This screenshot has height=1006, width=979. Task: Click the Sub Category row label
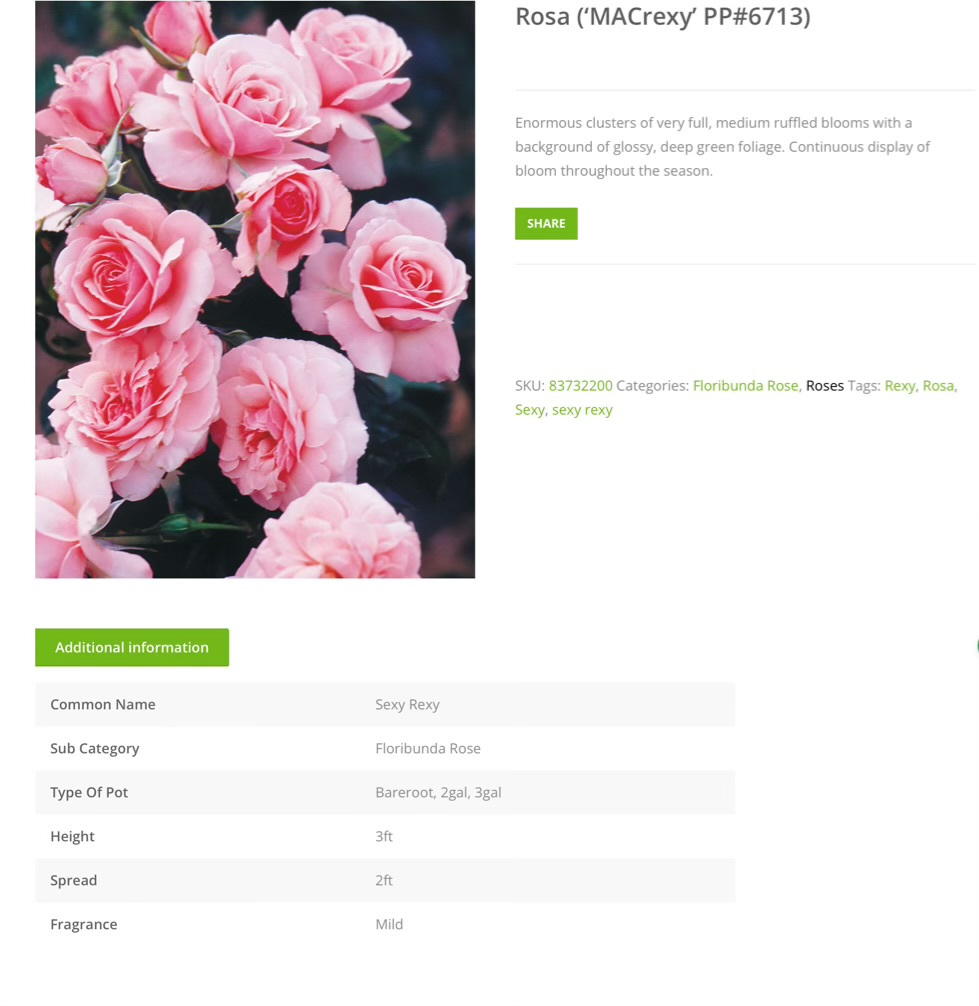tap(94, 749)
